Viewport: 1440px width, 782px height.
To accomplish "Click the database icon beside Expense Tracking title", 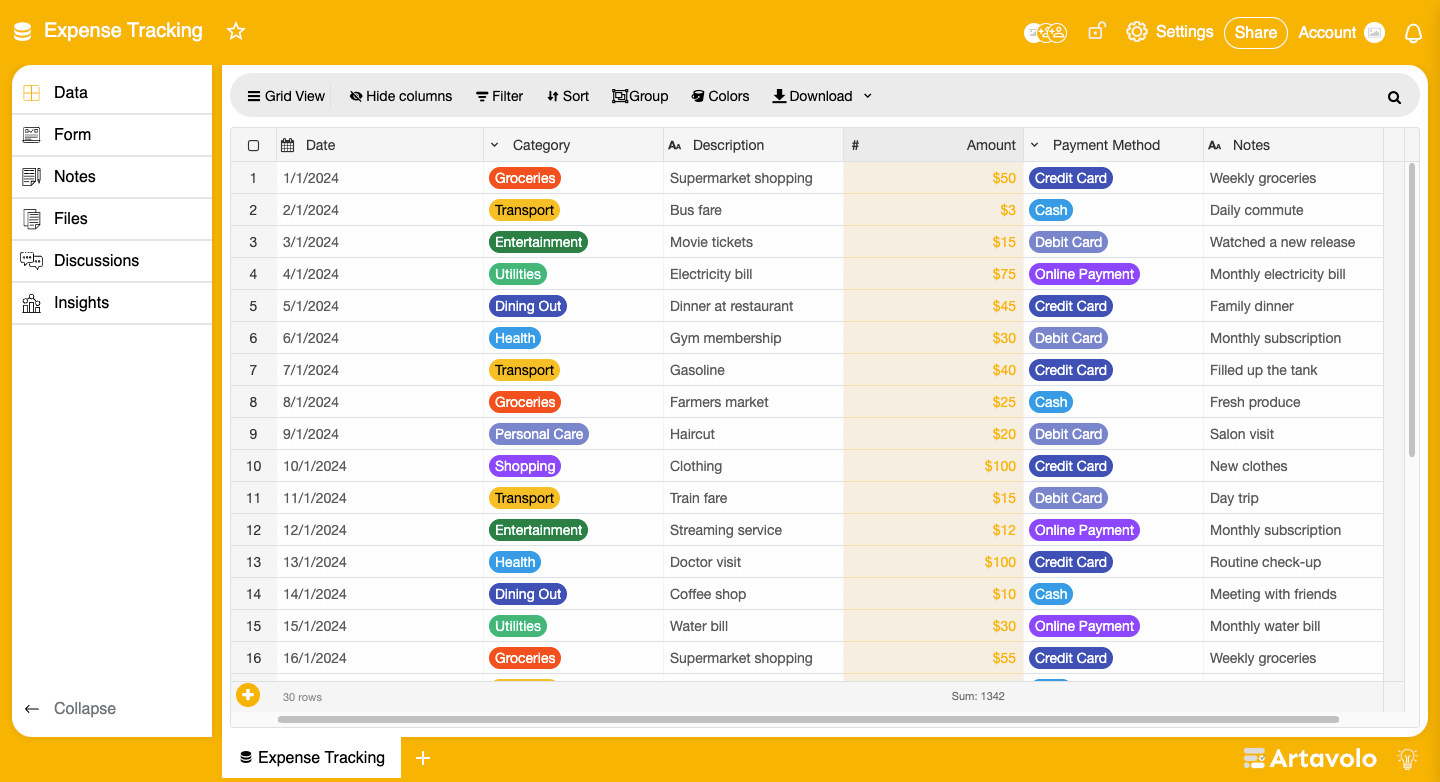I will 22,32.
